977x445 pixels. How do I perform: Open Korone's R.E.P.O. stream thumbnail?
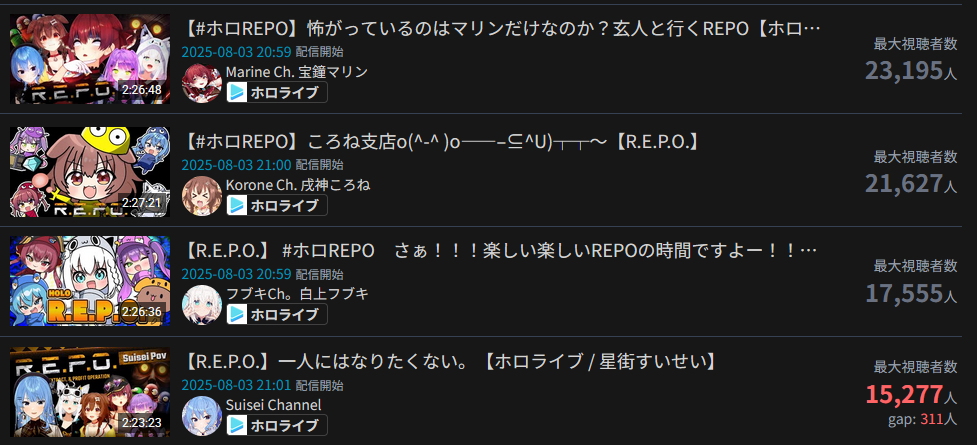coord(90,171)
